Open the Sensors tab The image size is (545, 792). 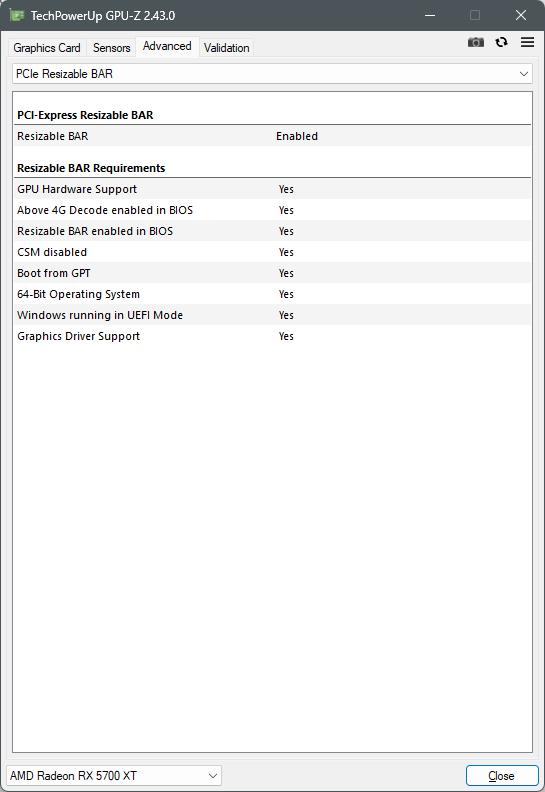tap(112, 48)
